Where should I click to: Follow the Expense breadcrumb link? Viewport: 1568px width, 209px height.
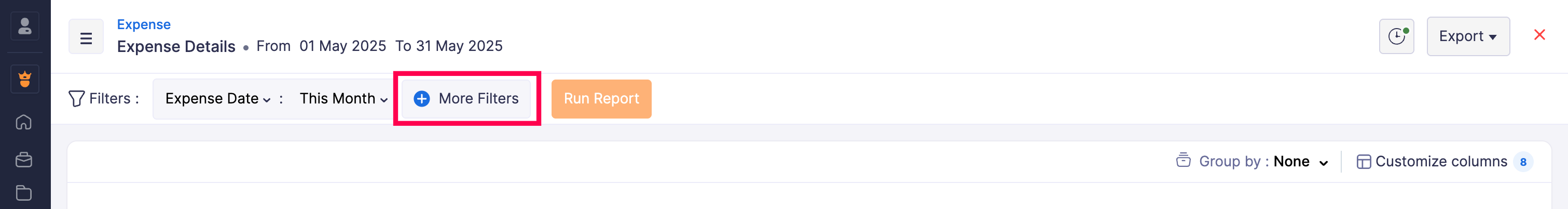tap(144, 24)
